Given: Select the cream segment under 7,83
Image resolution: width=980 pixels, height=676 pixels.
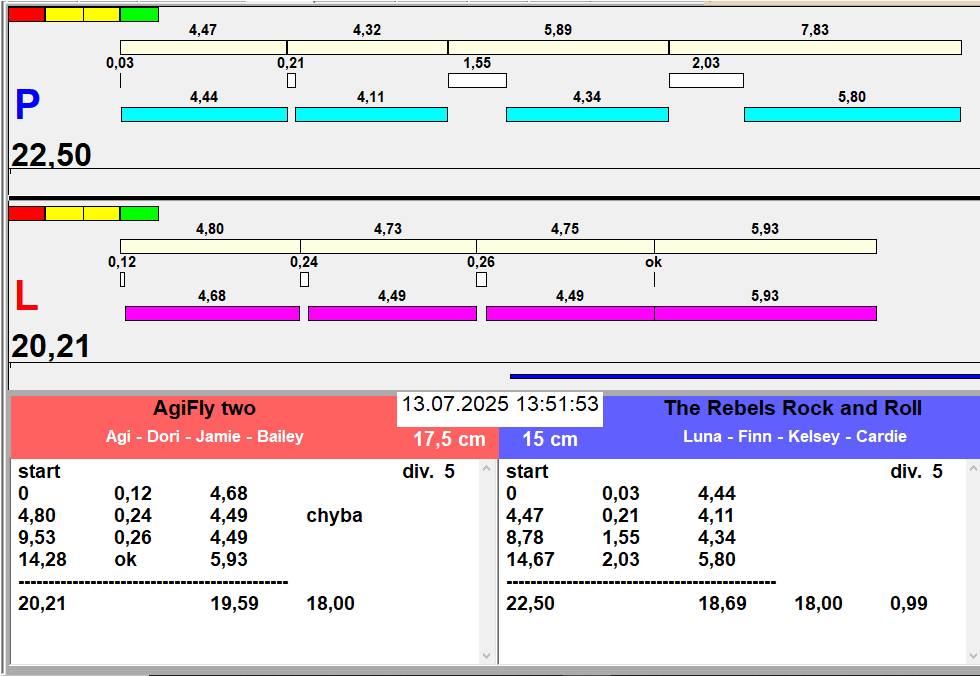Looking at the screenshot, I should click(816, 47).
